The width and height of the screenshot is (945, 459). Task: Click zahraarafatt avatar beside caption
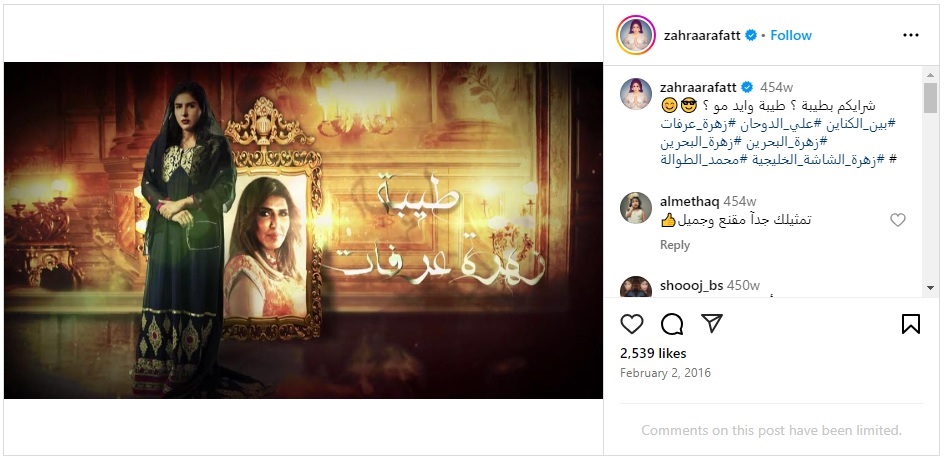pos(636,94)
